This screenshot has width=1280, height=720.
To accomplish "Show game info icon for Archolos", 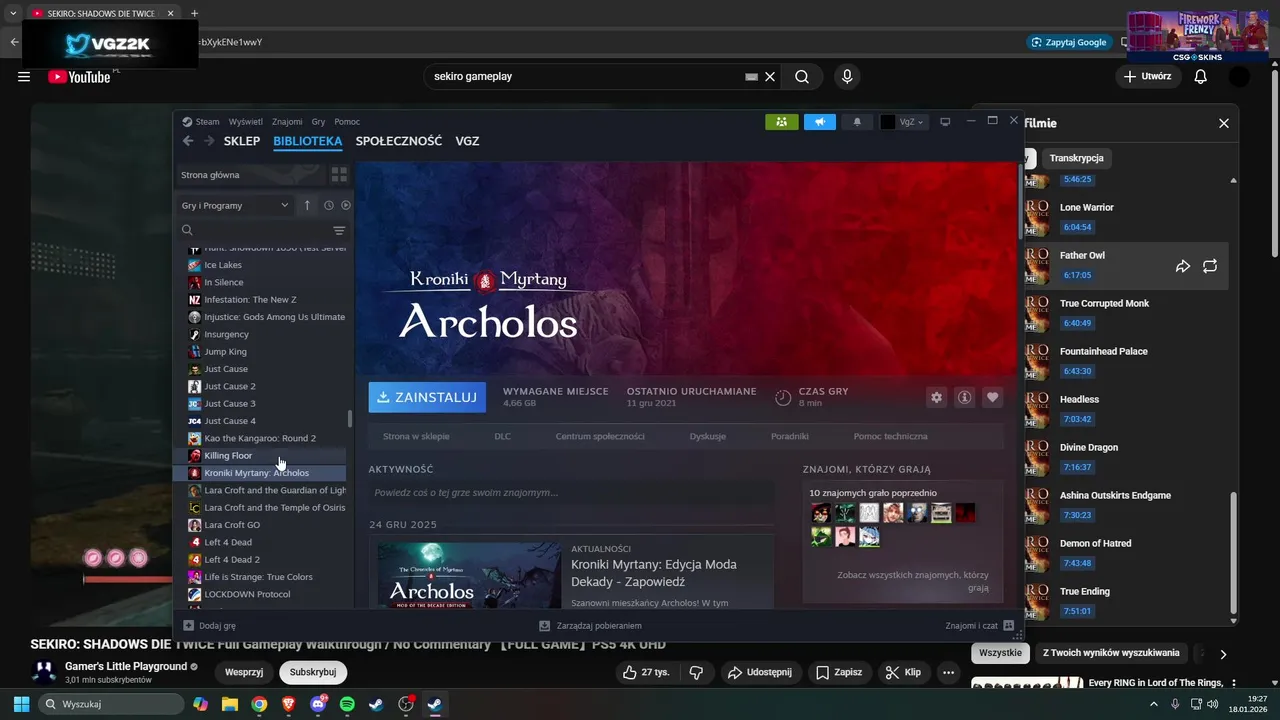I will (x=964, y=397).
